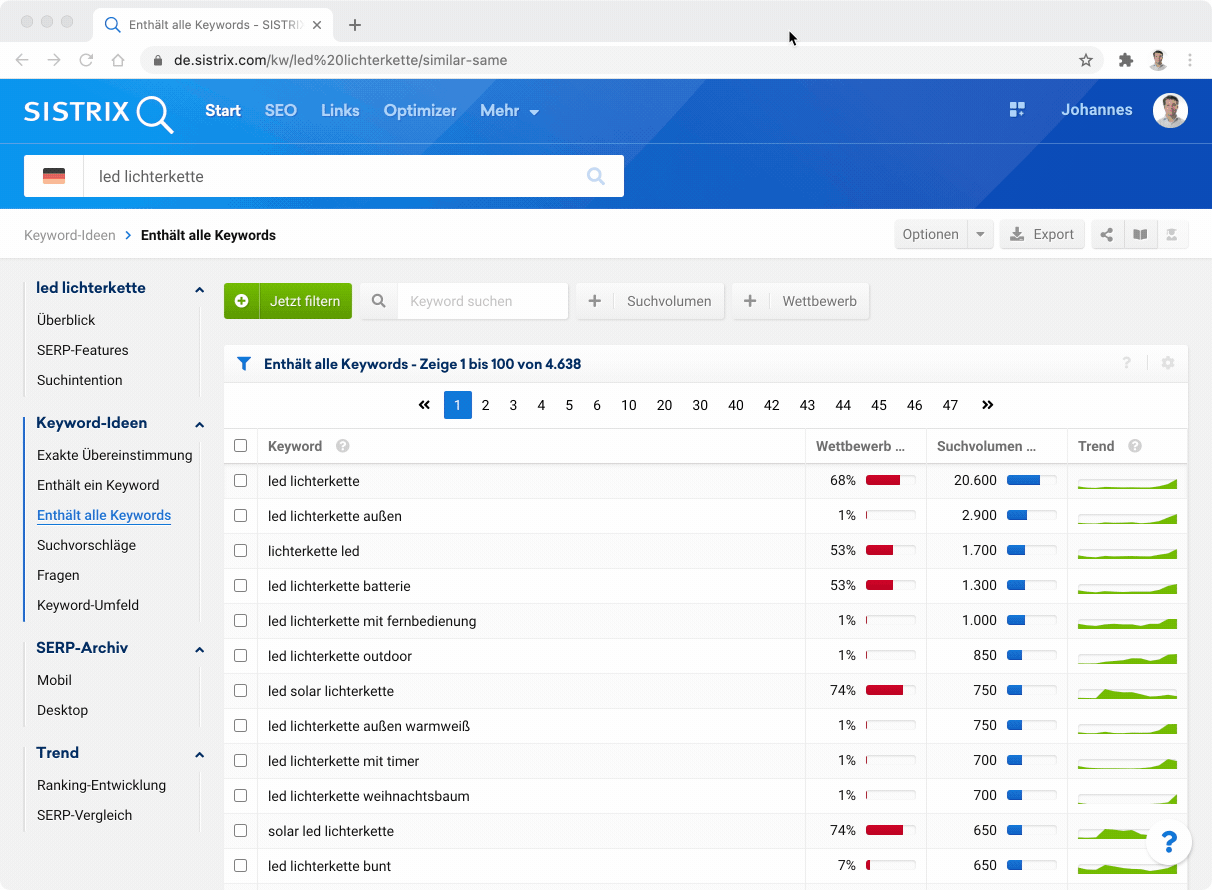Click the magnifier icon in the search bar
This screenshot has height=890, width=1212.
(x=596, y=176)
